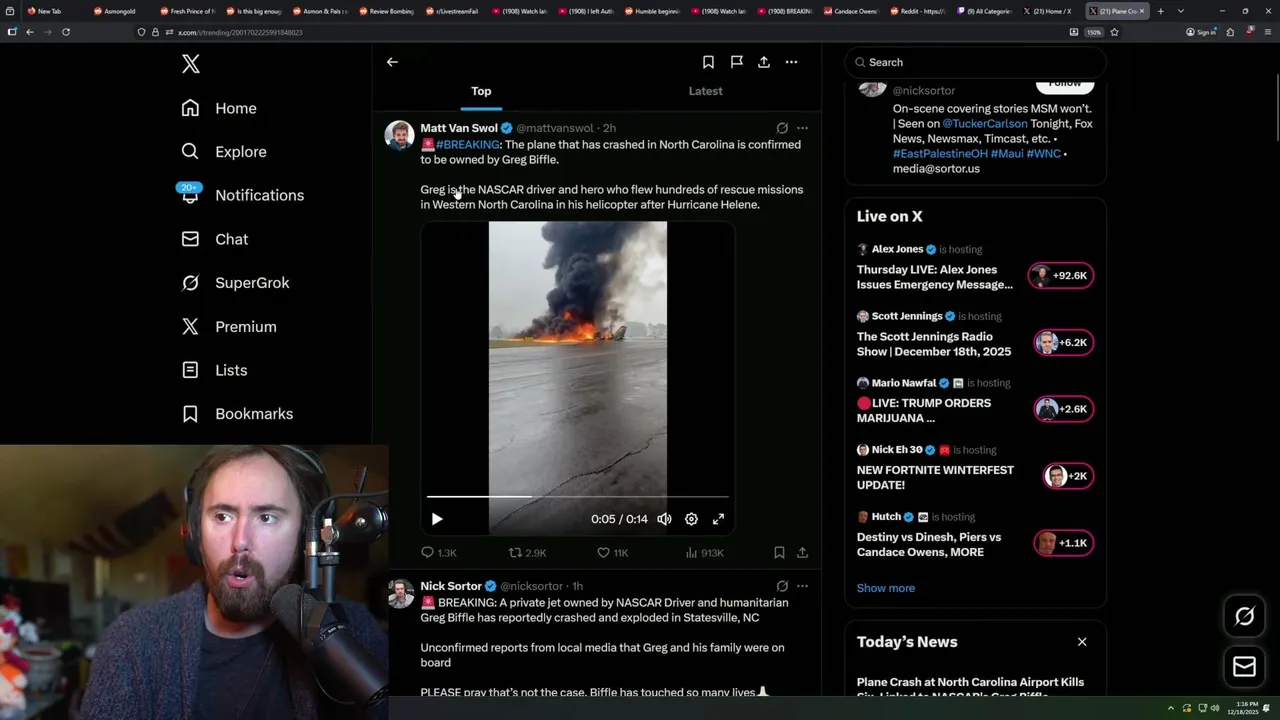Screen dimensions: 1280x720
Task: Enter fullscreen on the video
Action: click(718, 519)
